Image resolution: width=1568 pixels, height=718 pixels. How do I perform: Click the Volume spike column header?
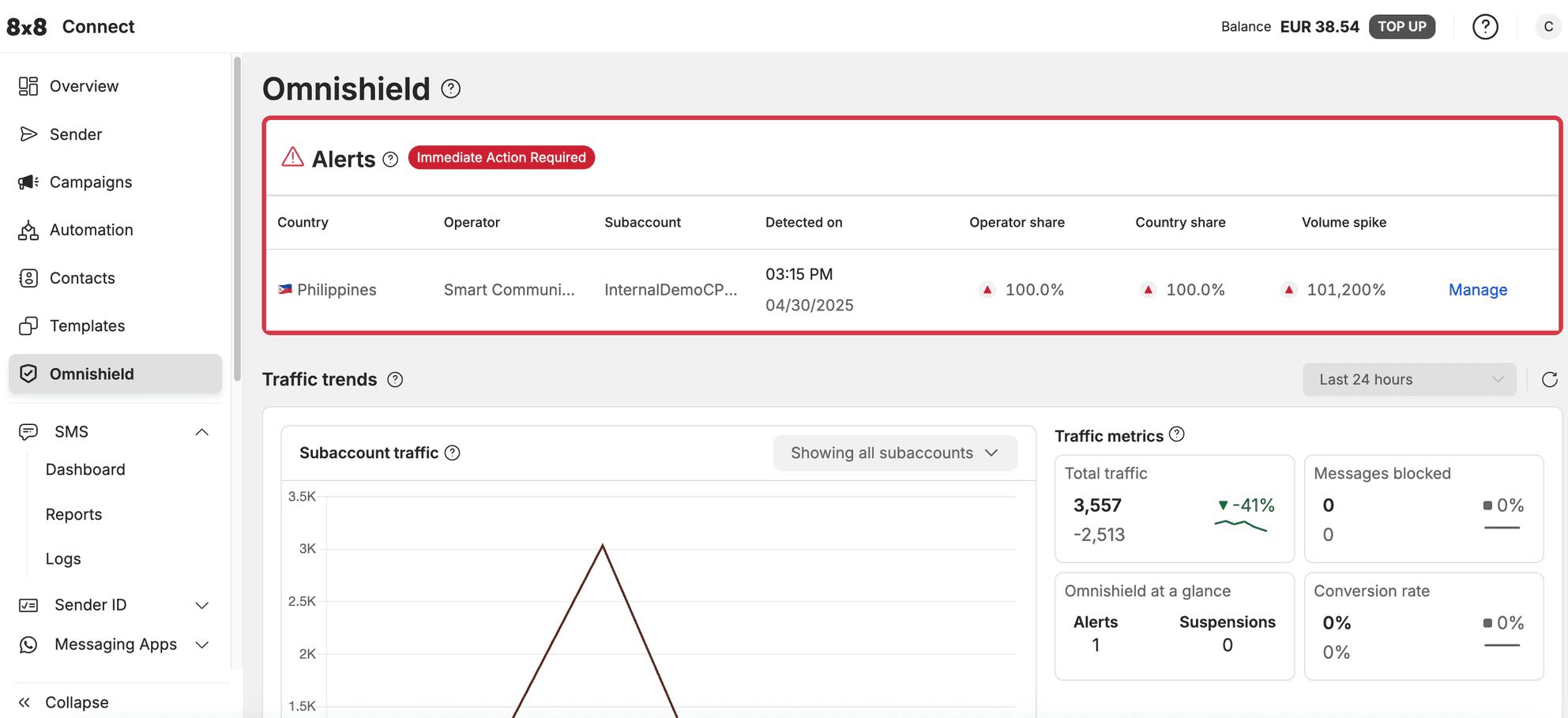coord(1344,223)
